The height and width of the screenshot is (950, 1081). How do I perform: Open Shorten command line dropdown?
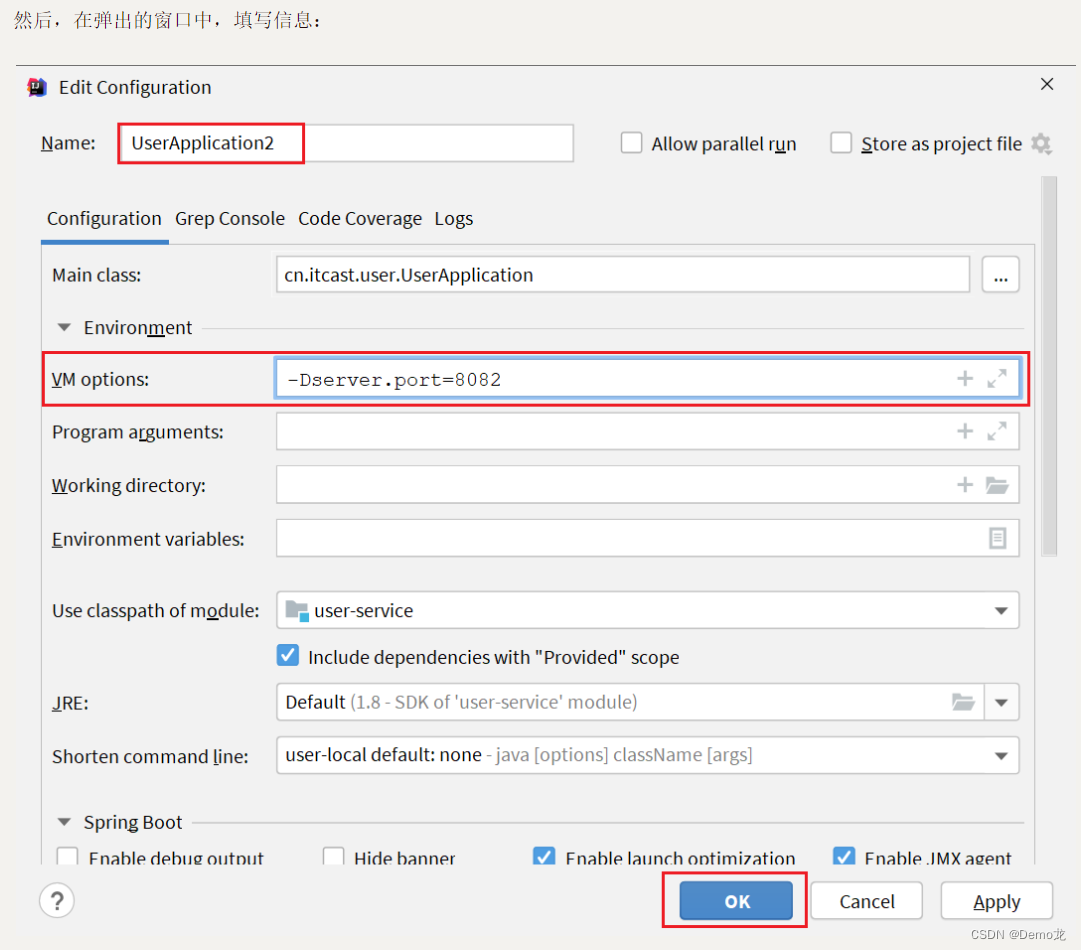[1001, 756]
